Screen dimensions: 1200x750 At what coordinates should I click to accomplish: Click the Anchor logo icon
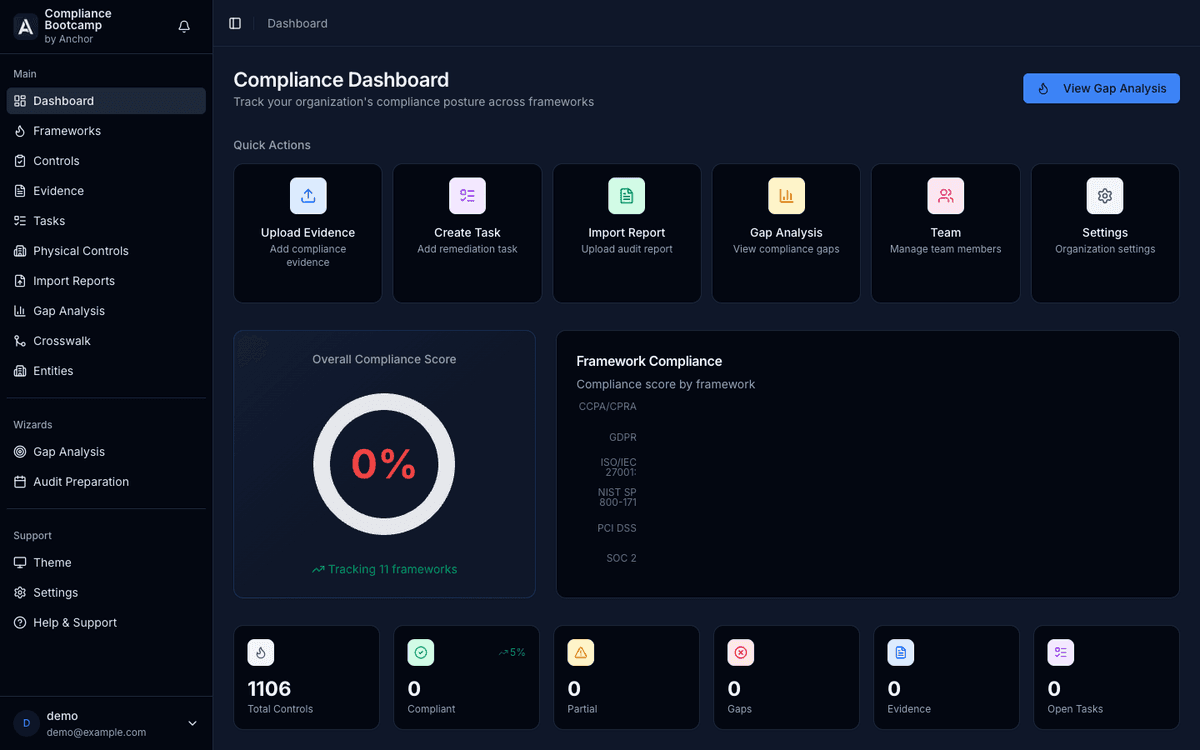pyautogui.click(x=25, y=27)
